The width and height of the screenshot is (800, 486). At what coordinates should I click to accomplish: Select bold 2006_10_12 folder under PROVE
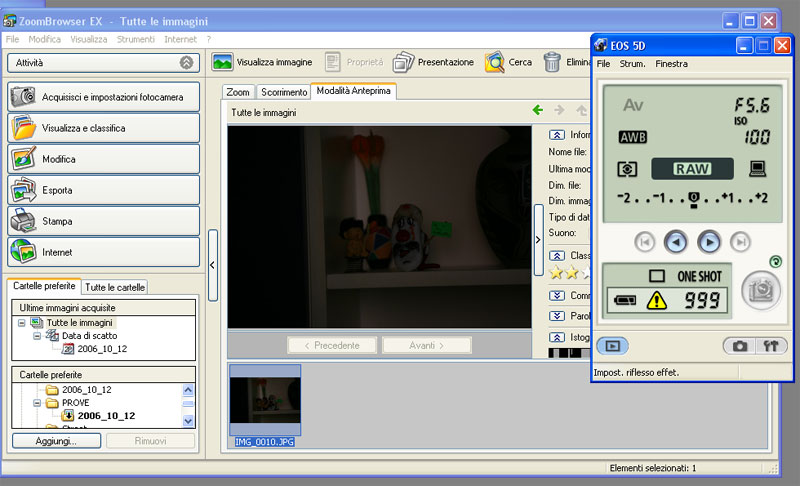(x=106, y=416)
